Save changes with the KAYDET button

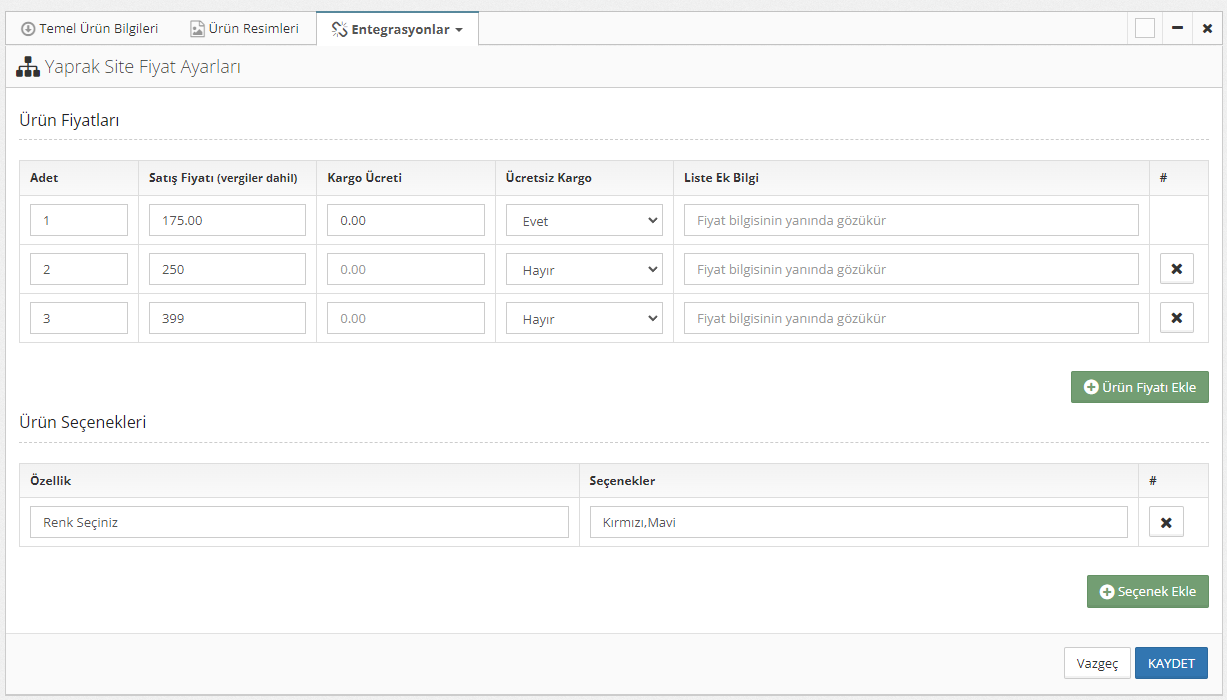(x=1170, y=663)
